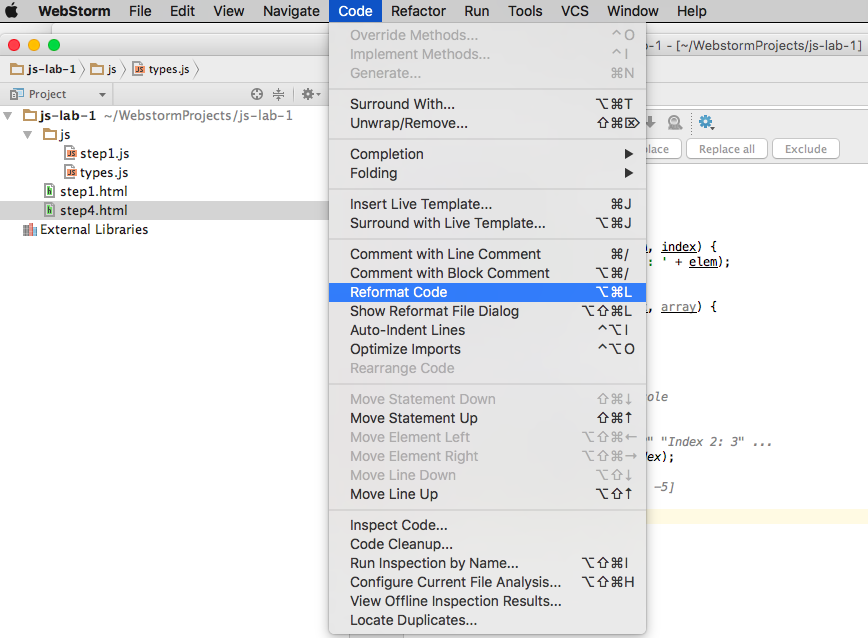Choose Optimize Imports from the menu
The height and width of the screenshot is (638, 868).
[x=403, y=349]
